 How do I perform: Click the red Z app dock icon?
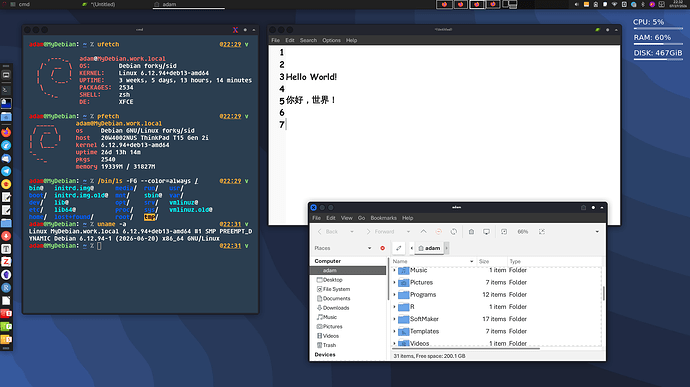tap(6, 262)
